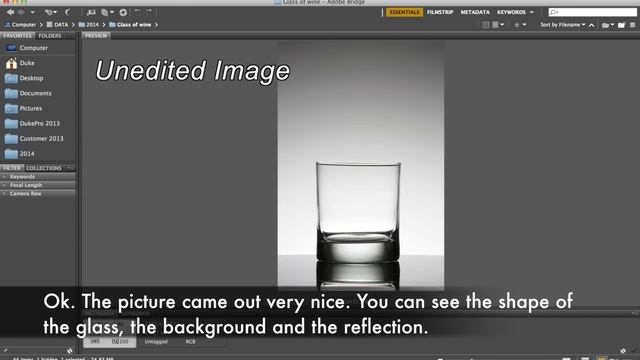640x360 pixels.
Task: Open recent folder dropdown icon
Action: 608,25
